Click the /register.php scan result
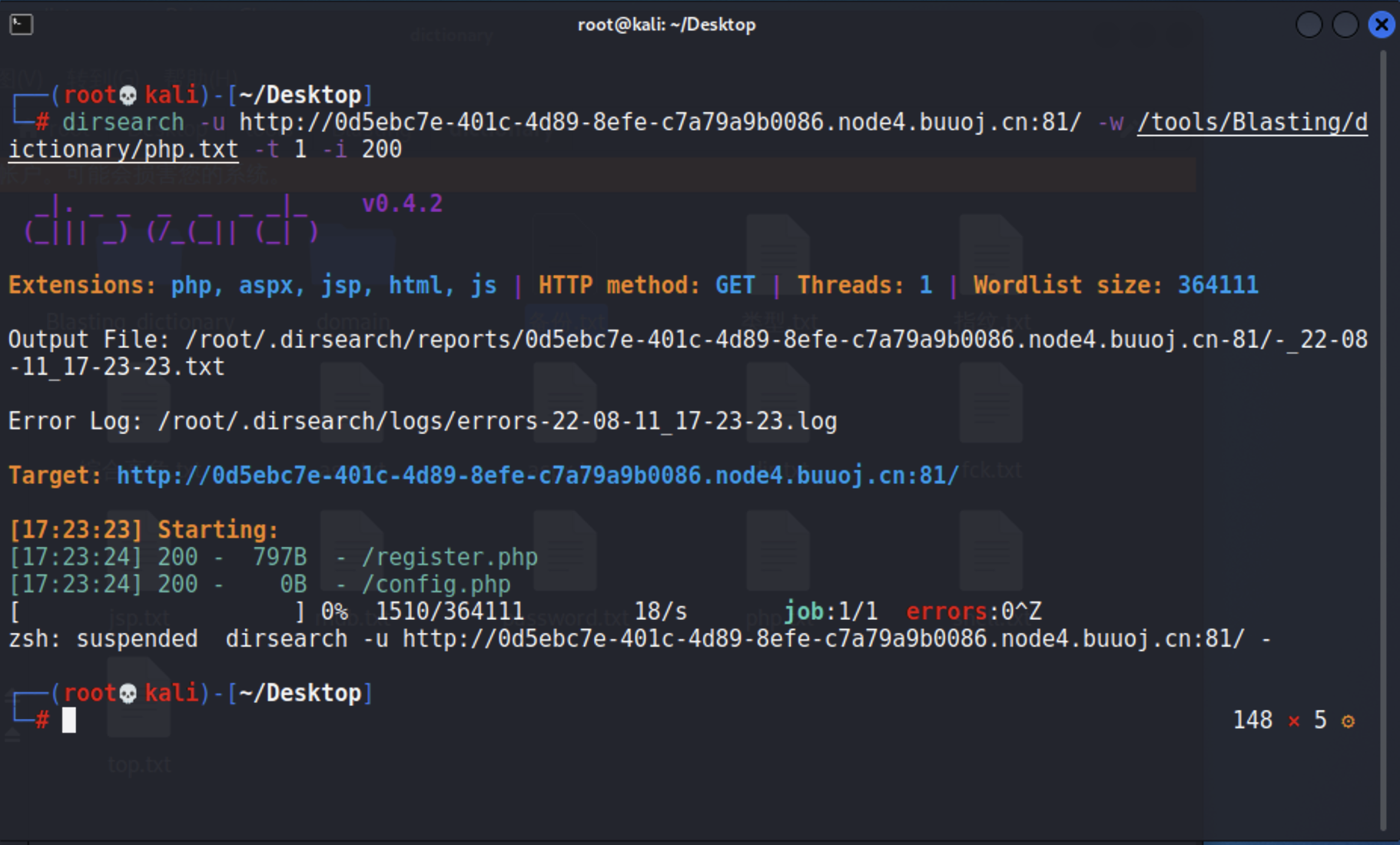The height and width of the screenshot is (845, 1400). pyautogui.click(x=450, y=557)
